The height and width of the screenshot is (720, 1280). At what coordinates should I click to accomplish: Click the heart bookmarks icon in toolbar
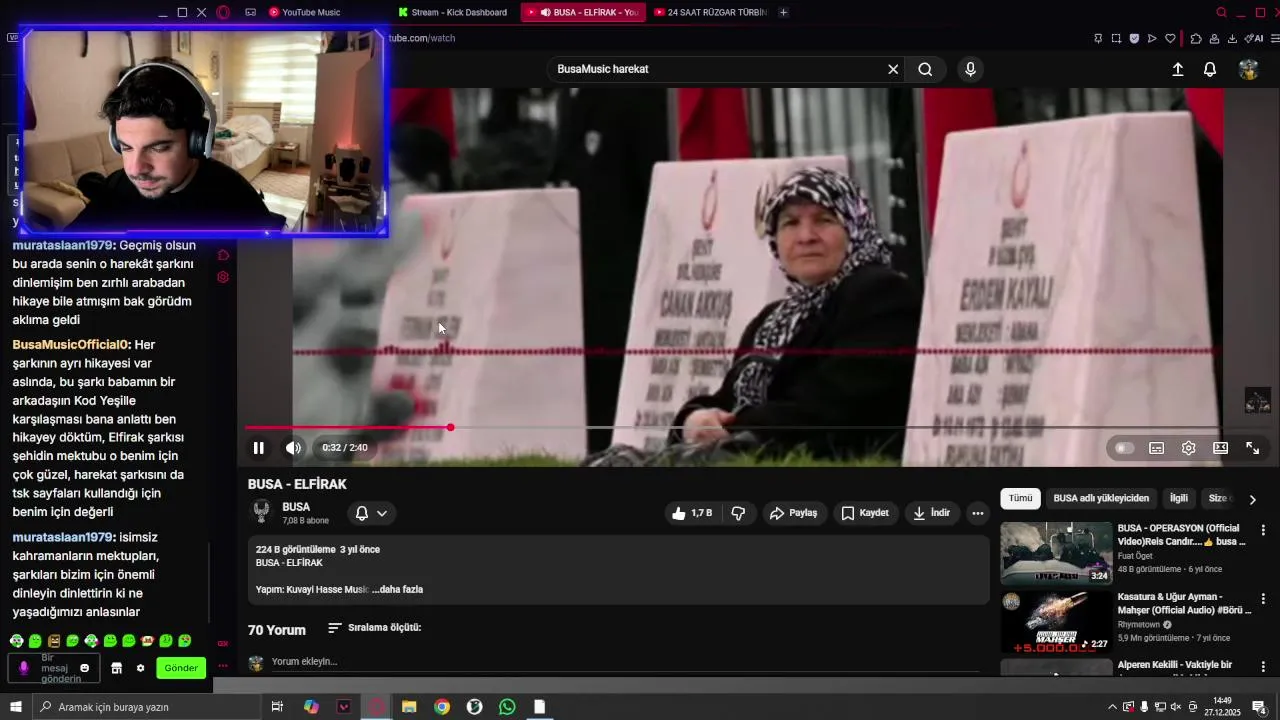(x=1170, y=38)
